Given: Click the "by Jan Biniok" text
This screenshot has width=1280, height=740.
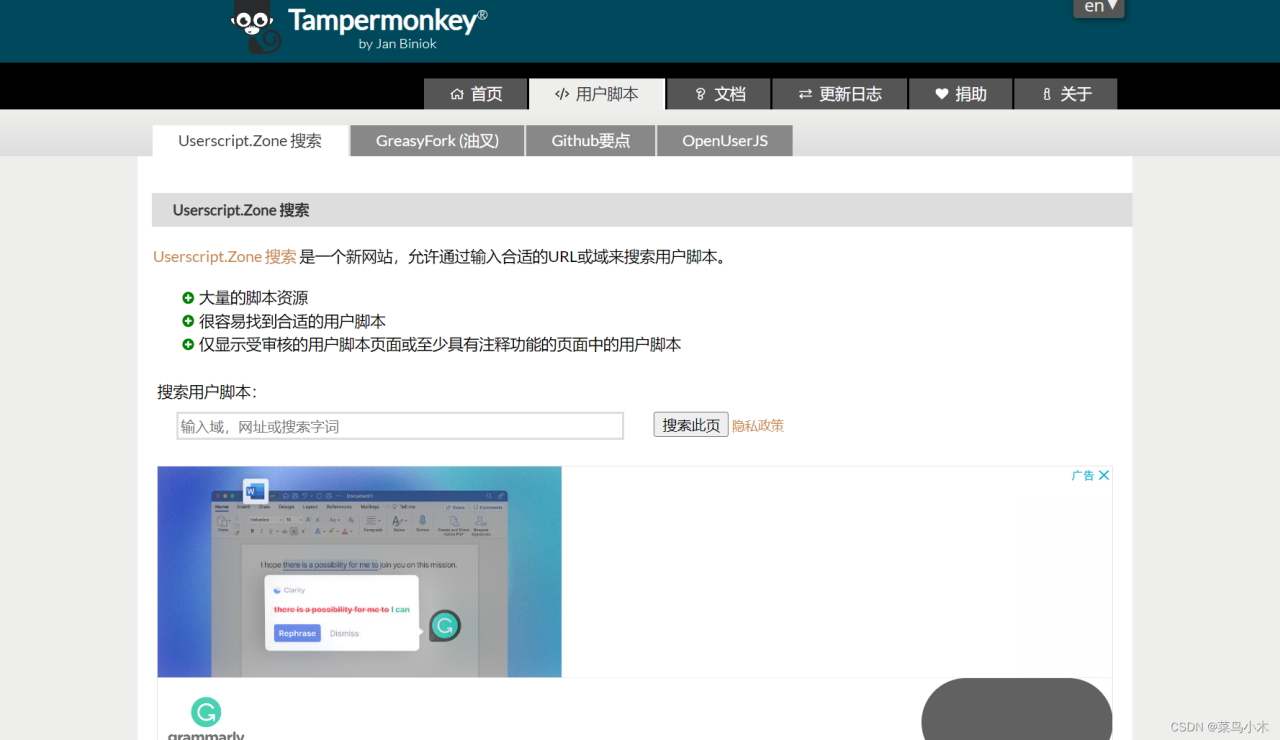Looking at the screenshot, I should click(398, 44).
